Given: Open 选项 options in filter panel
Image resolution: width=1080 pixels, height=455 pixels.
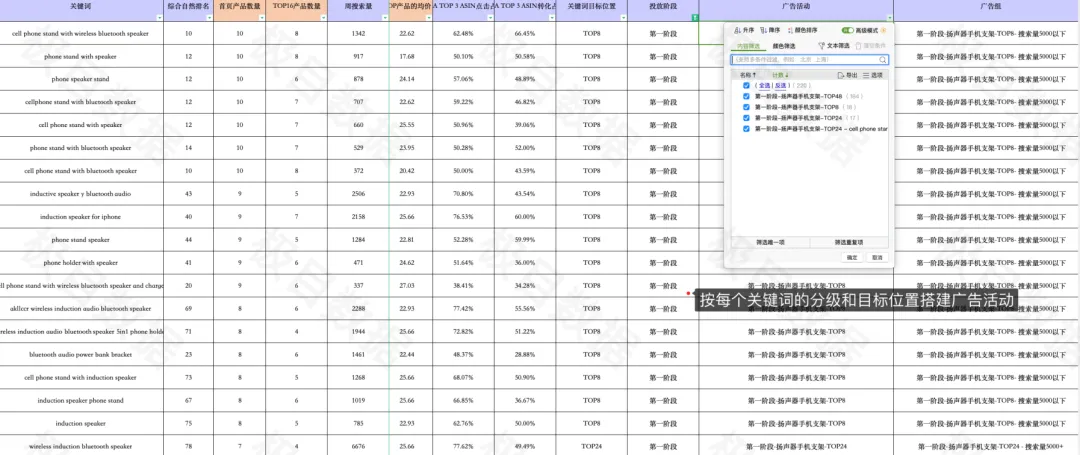Looking at the screenshot, I should (x=873, y=74).
